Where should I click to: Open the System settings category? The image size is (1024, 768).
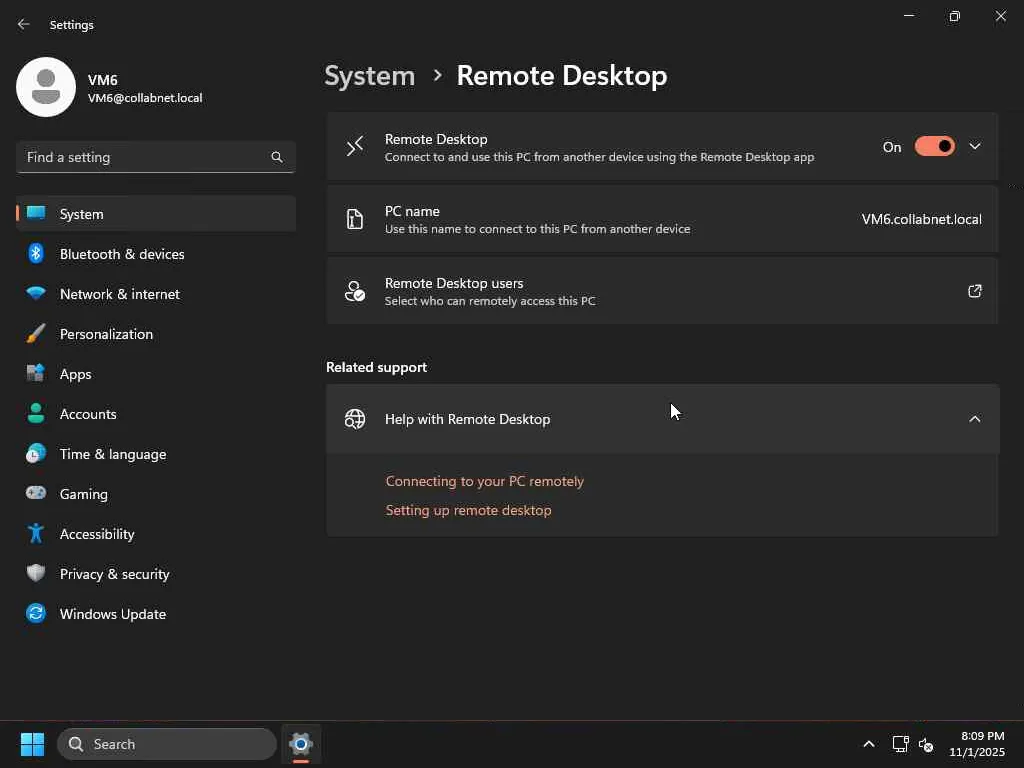(156, 214)
